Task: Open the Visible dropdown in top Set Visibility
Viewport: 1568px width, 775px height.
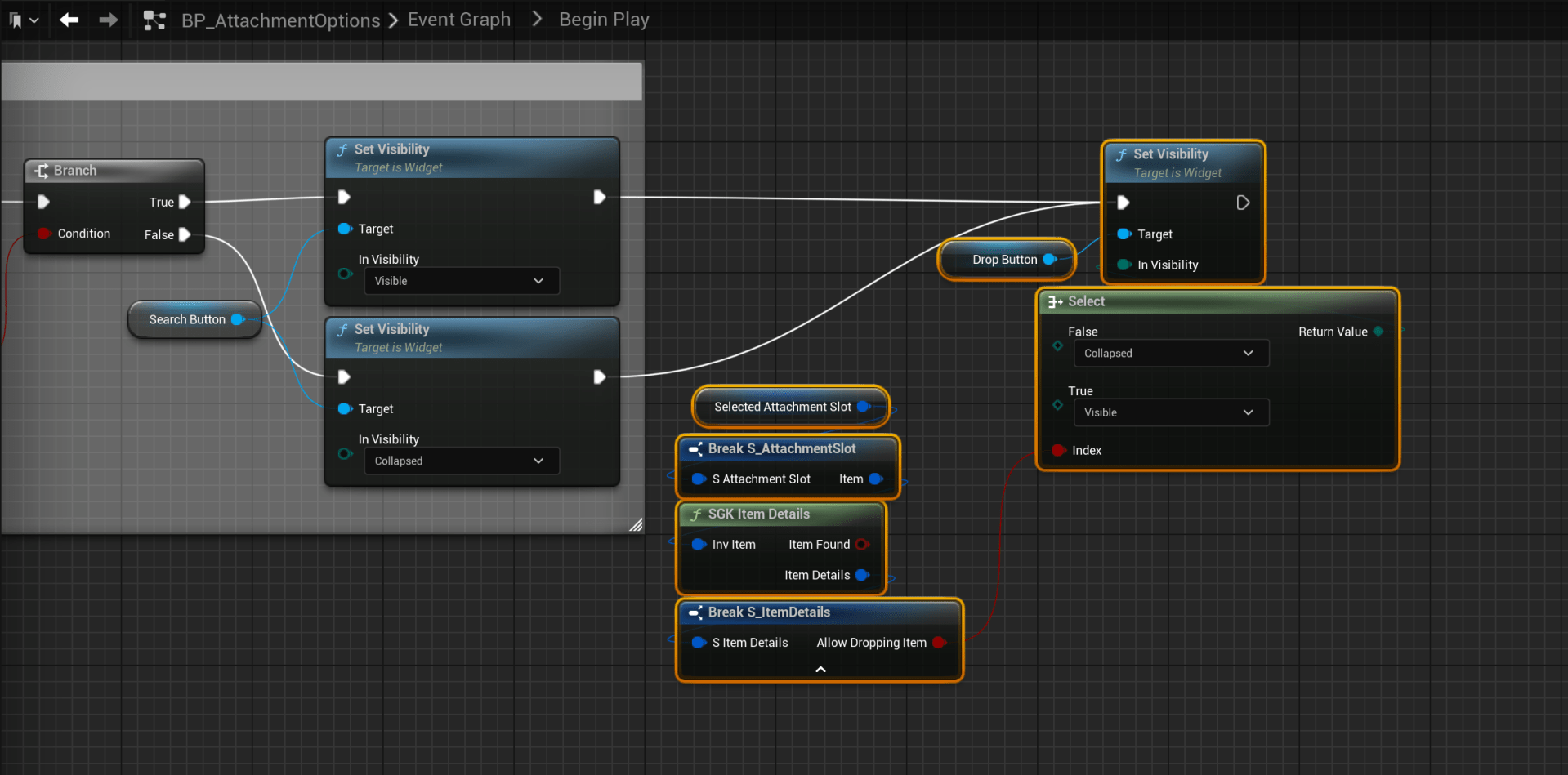Action: (x=461, y=281)
